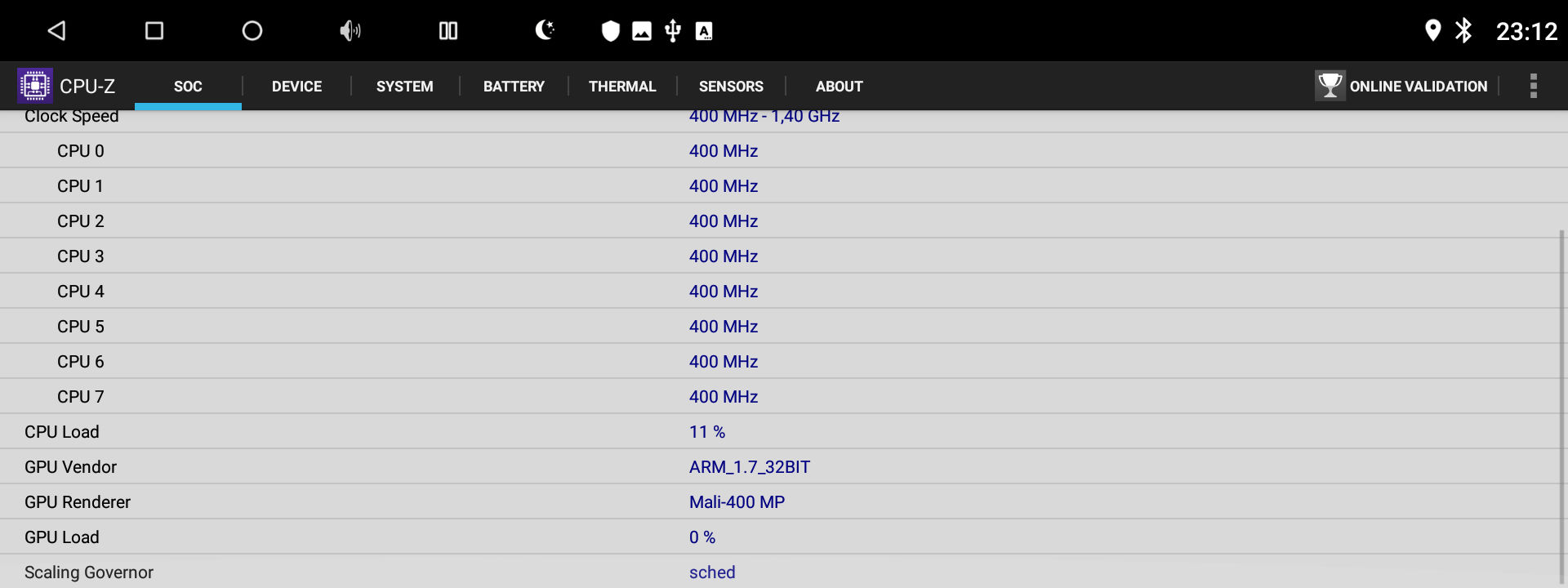The image size is (1568, 588).
Task: Tap the USB connection status icon
Action: [673, 31]
